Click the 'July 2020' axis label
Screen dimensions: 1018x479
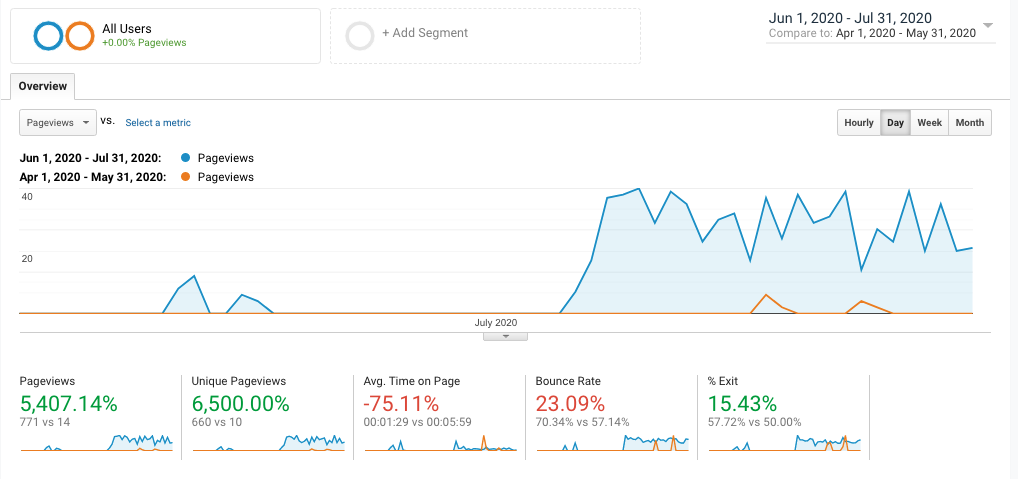pos(496,322)
